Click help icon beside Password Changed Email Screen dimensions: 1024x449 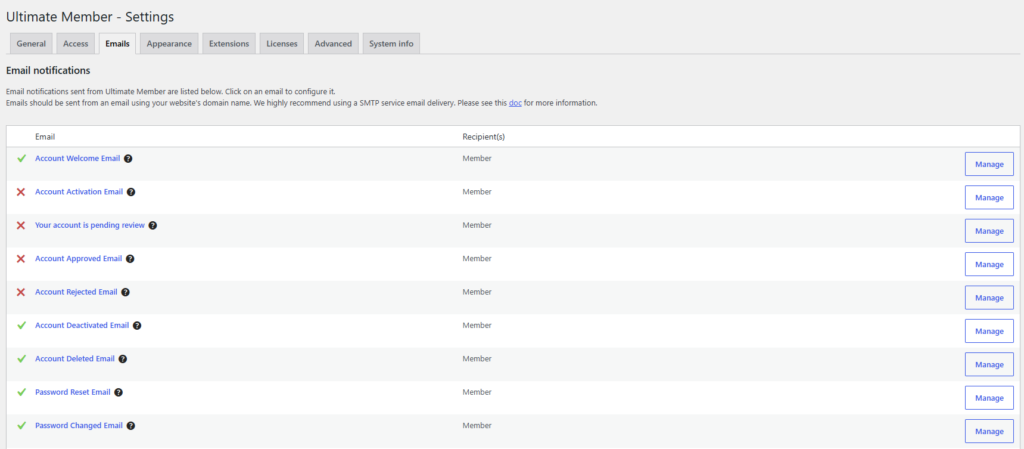(x=131, y=426)
